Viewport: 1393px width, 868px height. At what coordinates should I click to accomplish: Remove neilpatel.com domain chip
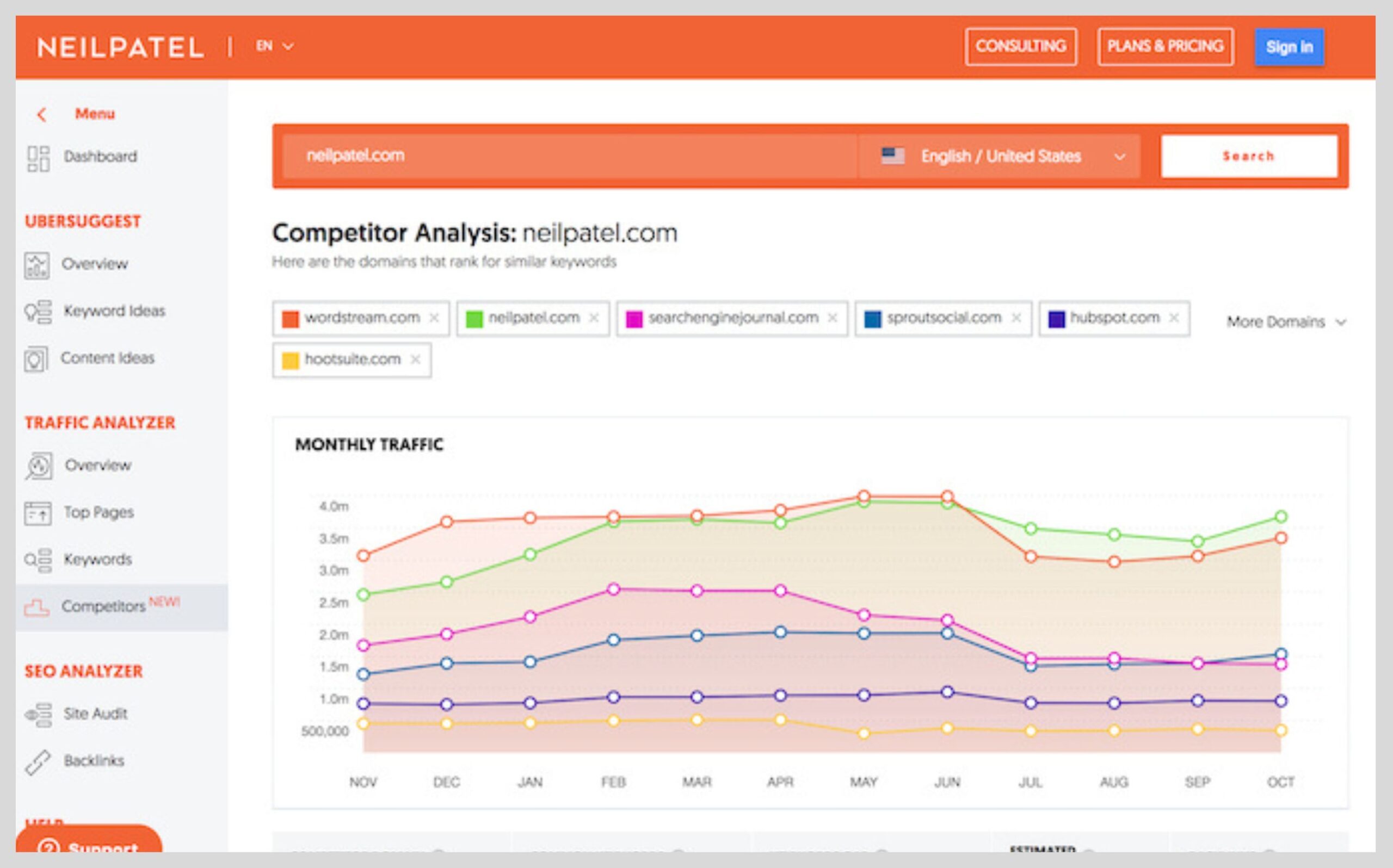point(594,318)
